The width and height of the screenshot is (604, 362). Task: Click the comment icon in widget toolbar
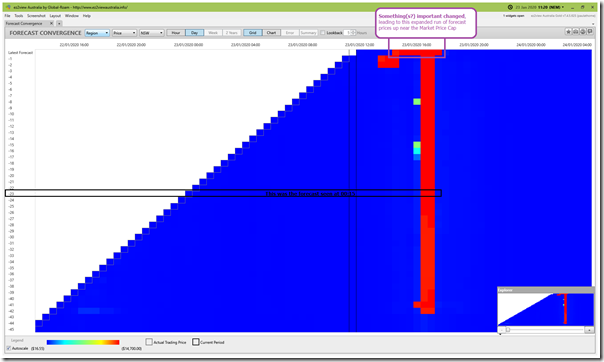tap(590, 32)
